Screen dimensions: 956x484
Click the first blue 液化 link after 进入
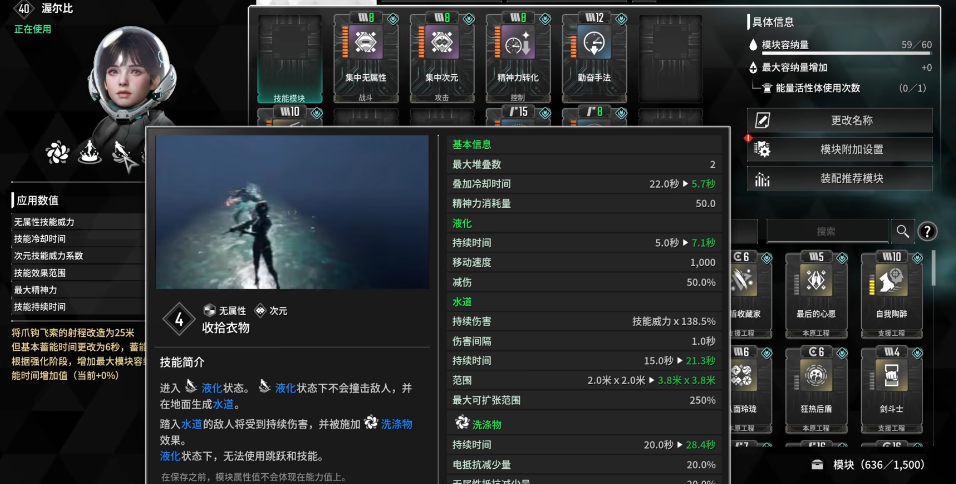coord(212,388)
